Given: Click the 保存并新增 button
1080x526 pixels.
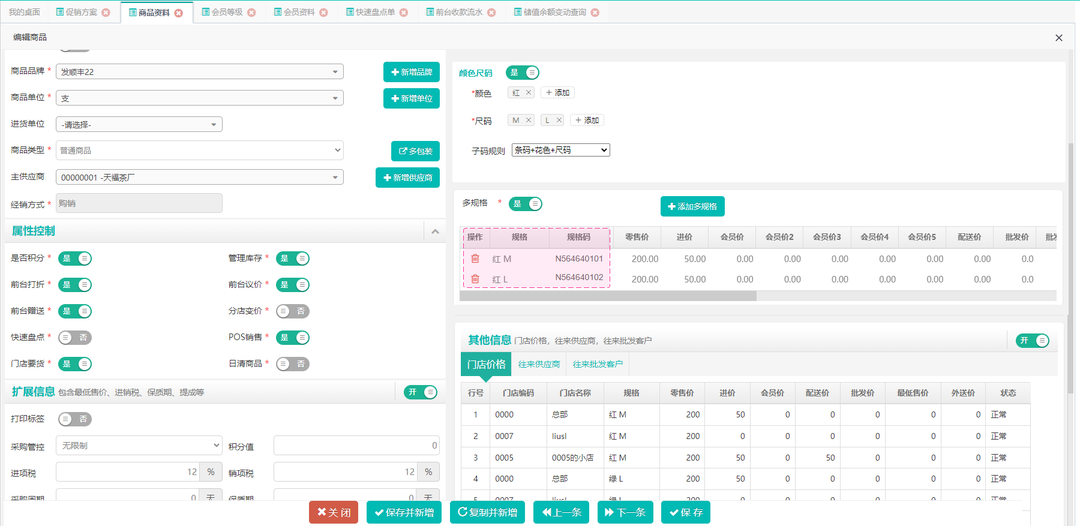Looking at the screenshot, I should 404,513.
